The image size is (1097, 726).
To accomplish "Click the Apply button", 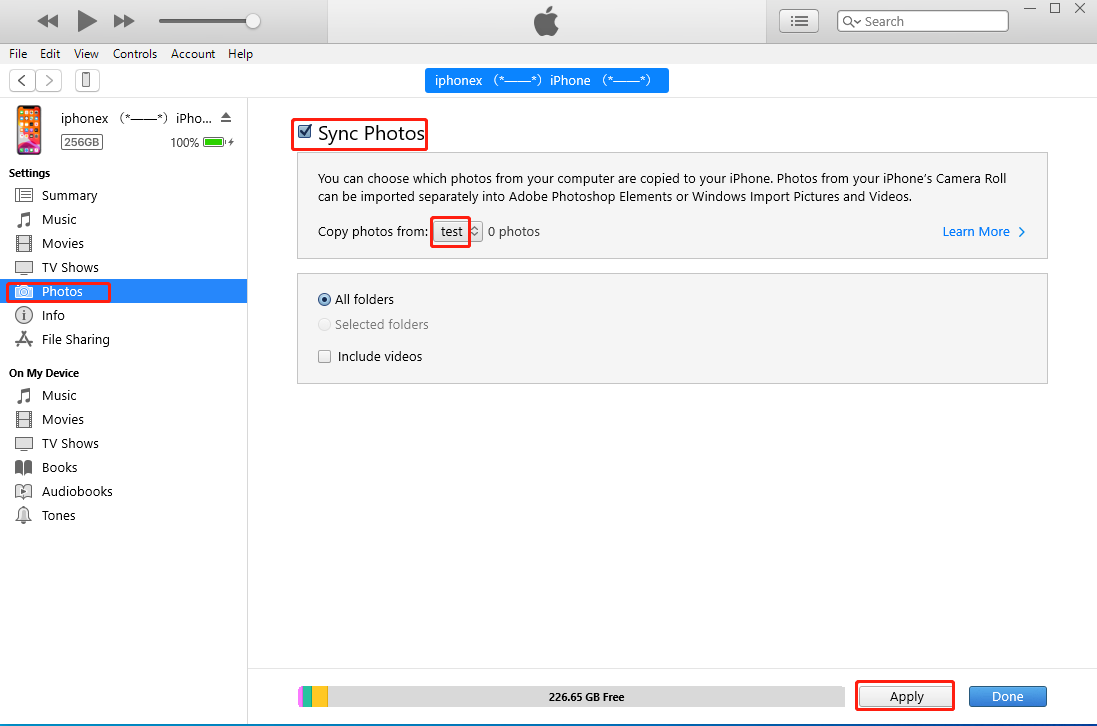I will [x=906, y=697].
